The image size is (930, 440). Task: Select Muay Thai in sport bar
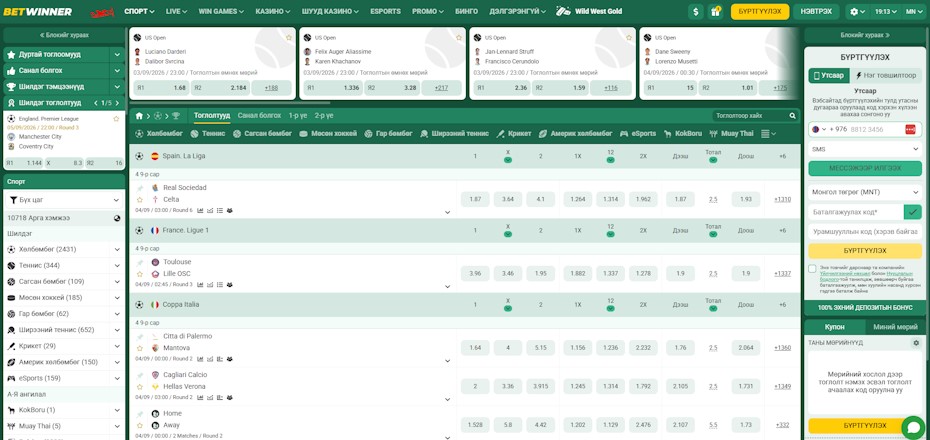pyautogui.click(x=731, y=133)
